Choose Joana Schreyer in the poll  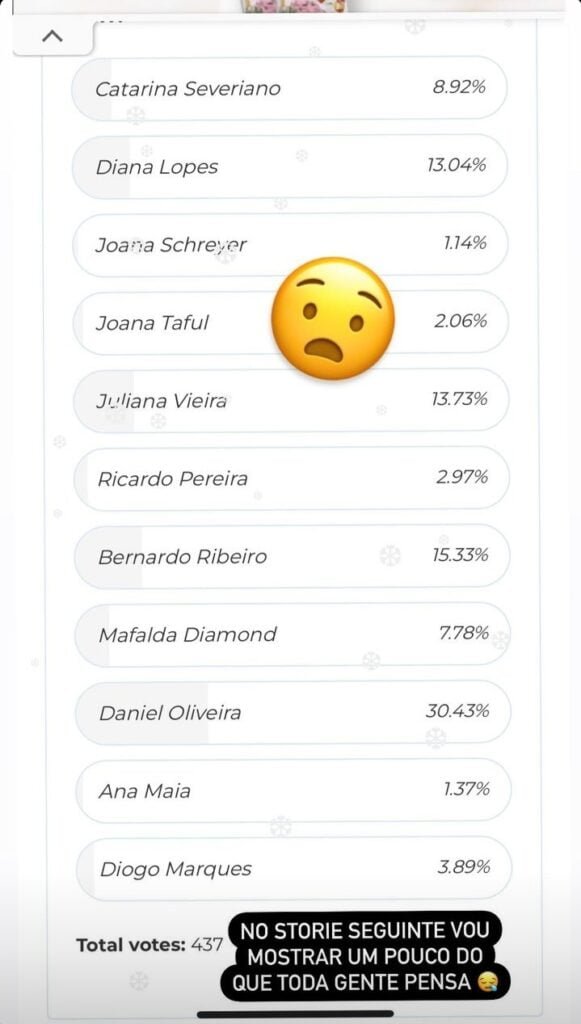click(x=290, y=244)
